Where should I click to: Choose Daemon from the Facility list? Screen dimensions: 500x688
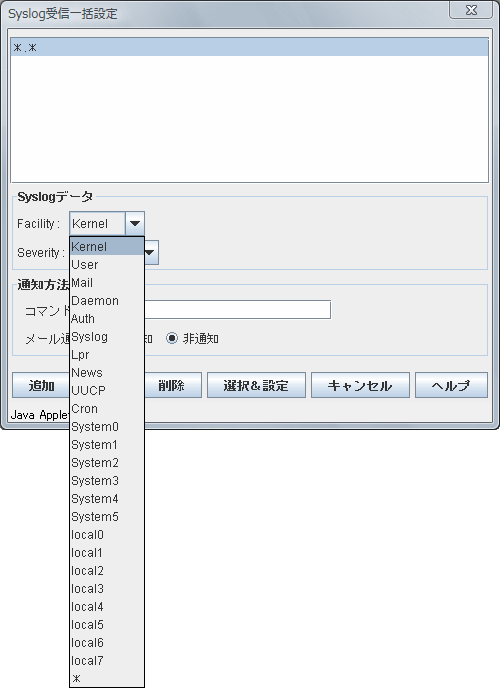(x=107, y=301)
